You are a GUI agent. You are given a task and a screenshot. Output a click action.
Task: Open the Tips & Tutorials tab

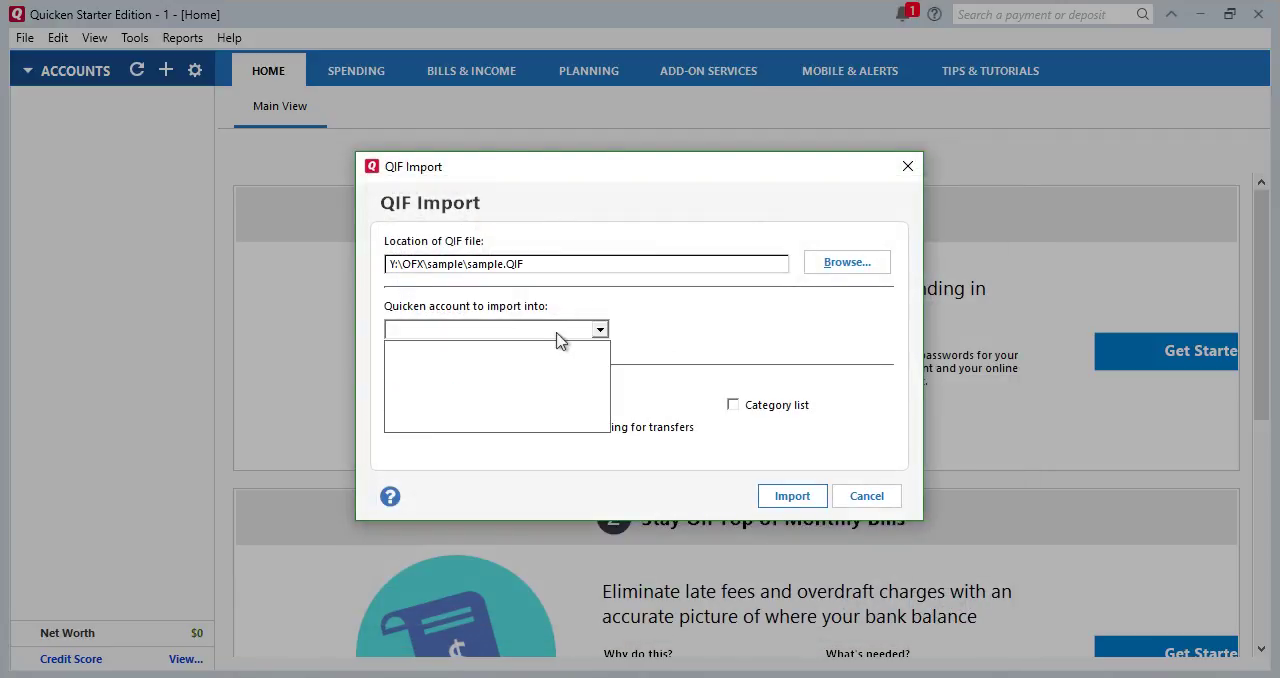[x=990, y=71]
